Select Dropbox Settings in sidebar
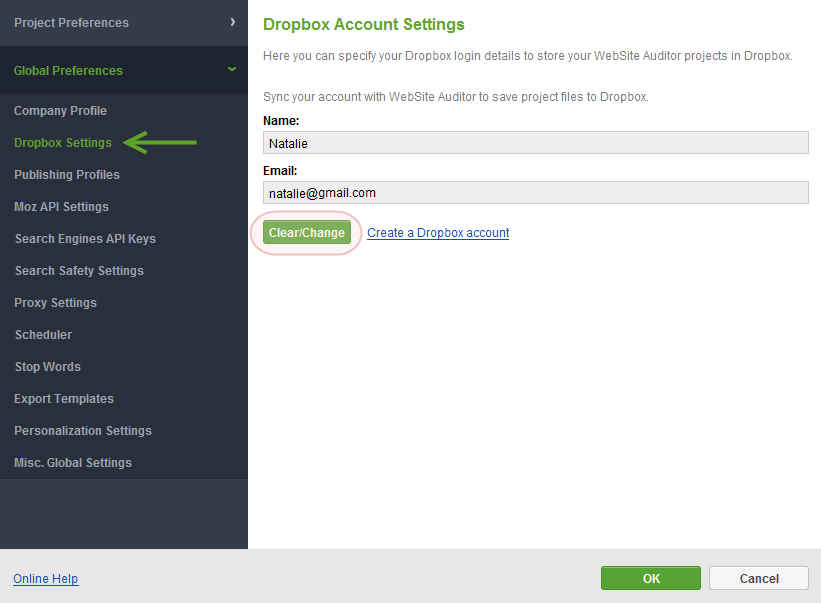 pos(63,142)
